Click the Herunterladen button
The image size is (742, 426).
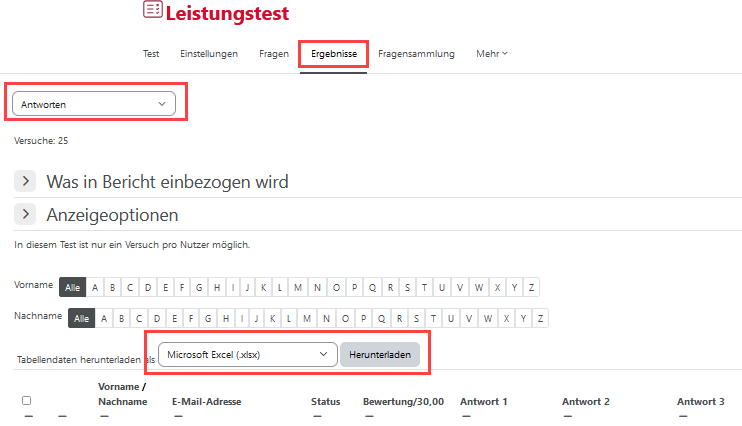(x=380, y=354)
